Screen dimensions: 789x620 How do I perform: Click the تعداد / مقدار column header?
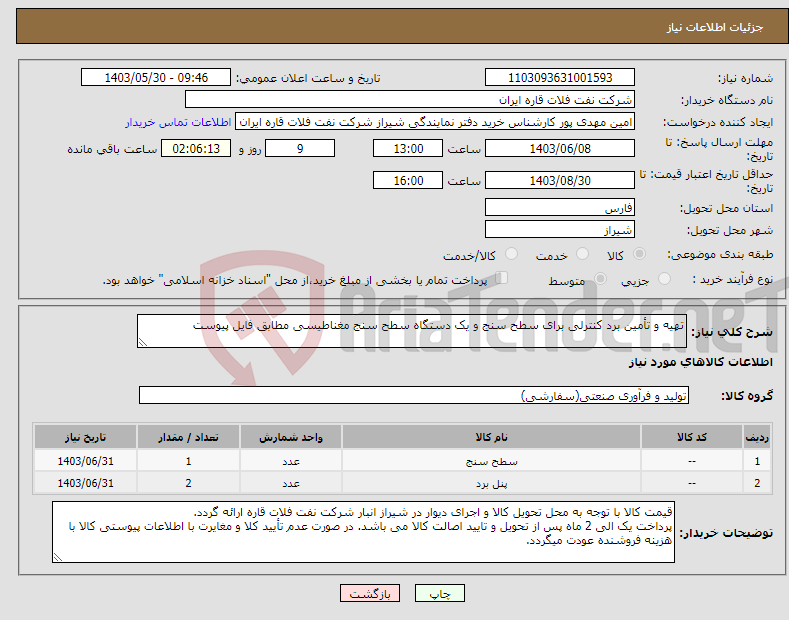[188, 437]
